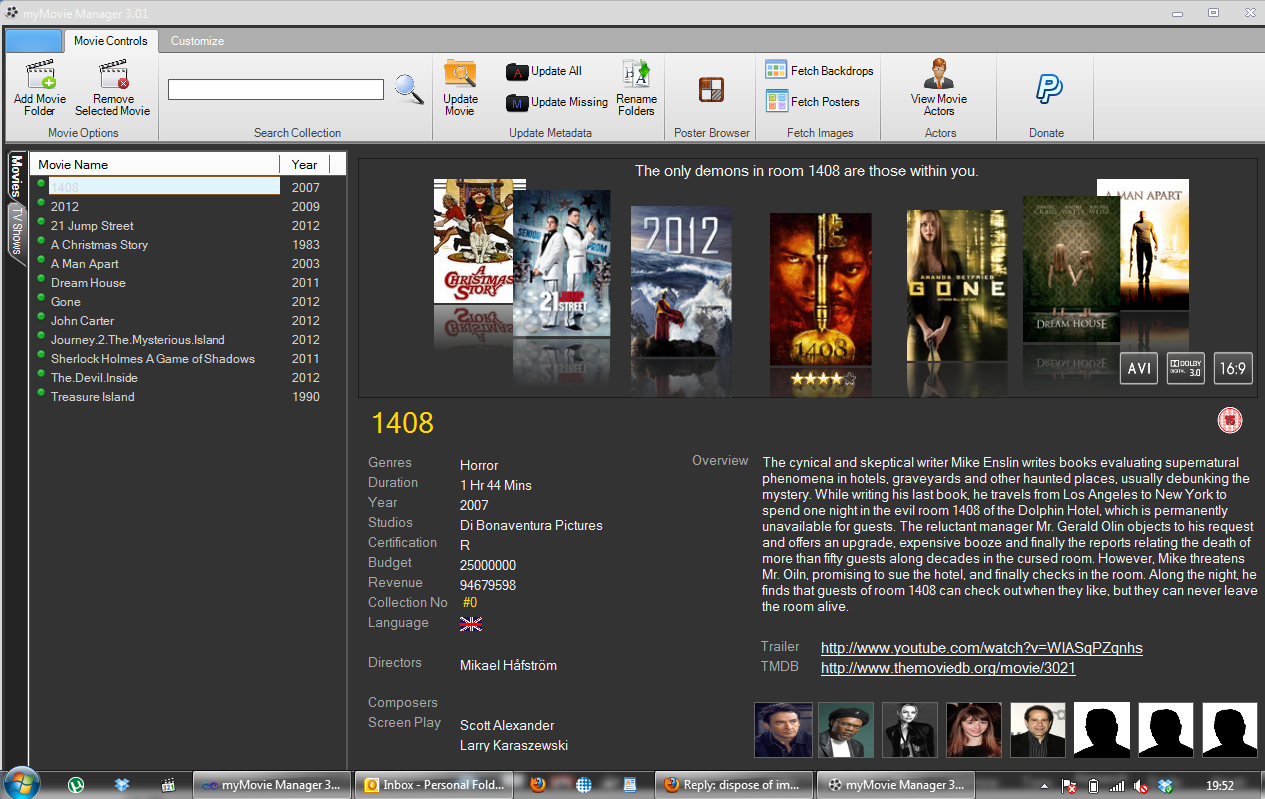1265x799 pixels.
Task: Click Fetch Backdrops
Action: (x=819, y=70)
